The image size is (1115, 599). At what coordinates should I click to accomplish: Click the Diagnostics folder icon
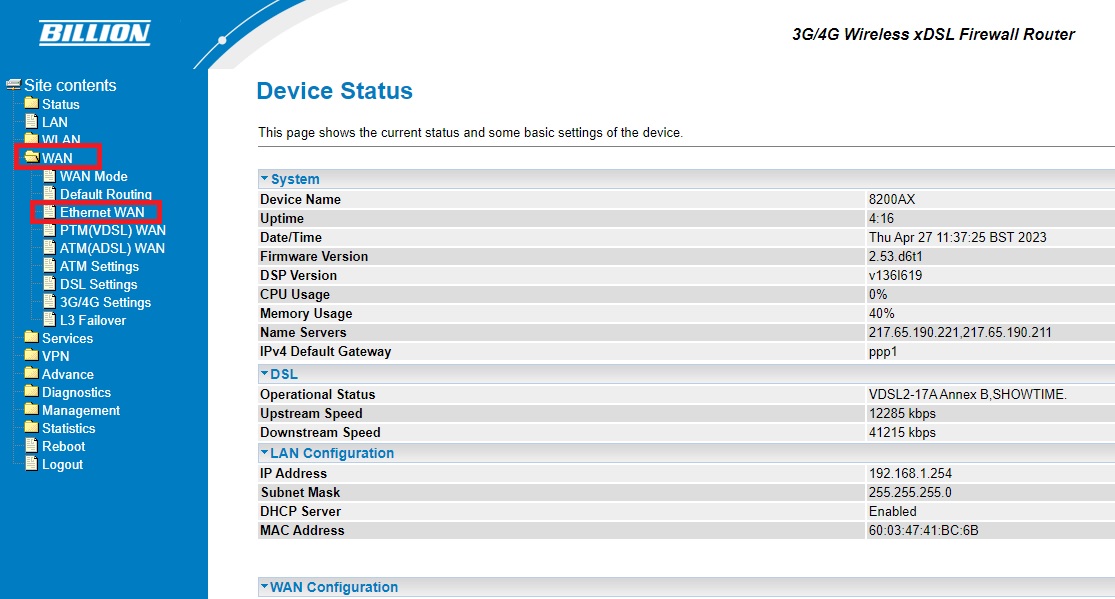click(31, 392)
